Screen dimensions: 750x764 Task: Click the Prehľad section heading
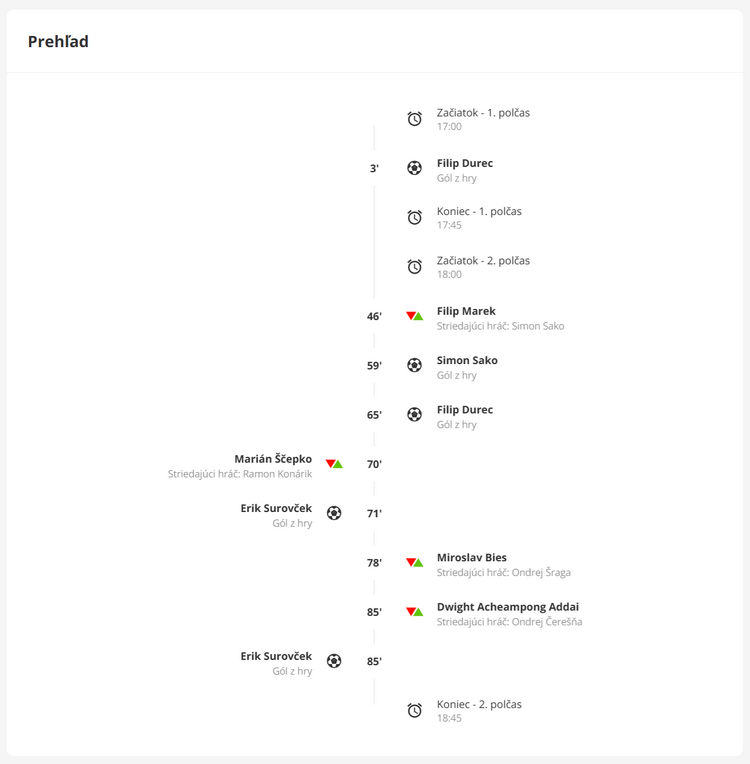58,41
